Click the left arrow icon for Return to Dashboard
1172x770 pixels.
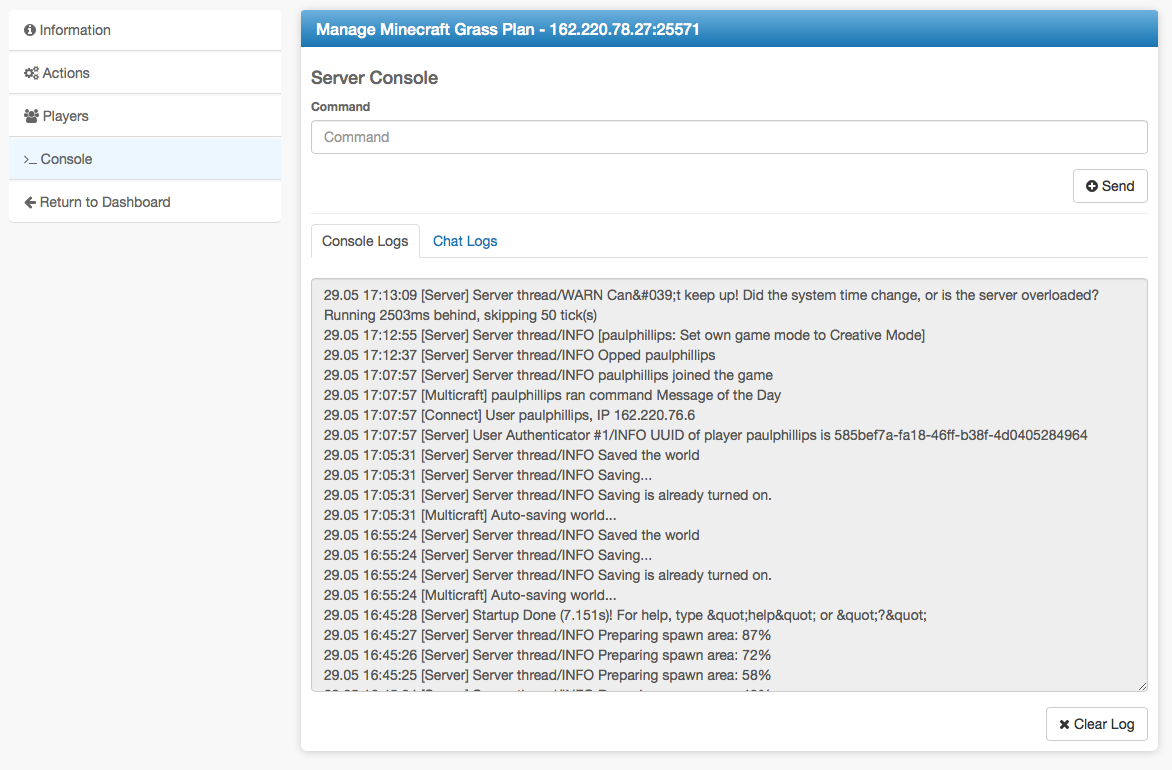[30, 203]
